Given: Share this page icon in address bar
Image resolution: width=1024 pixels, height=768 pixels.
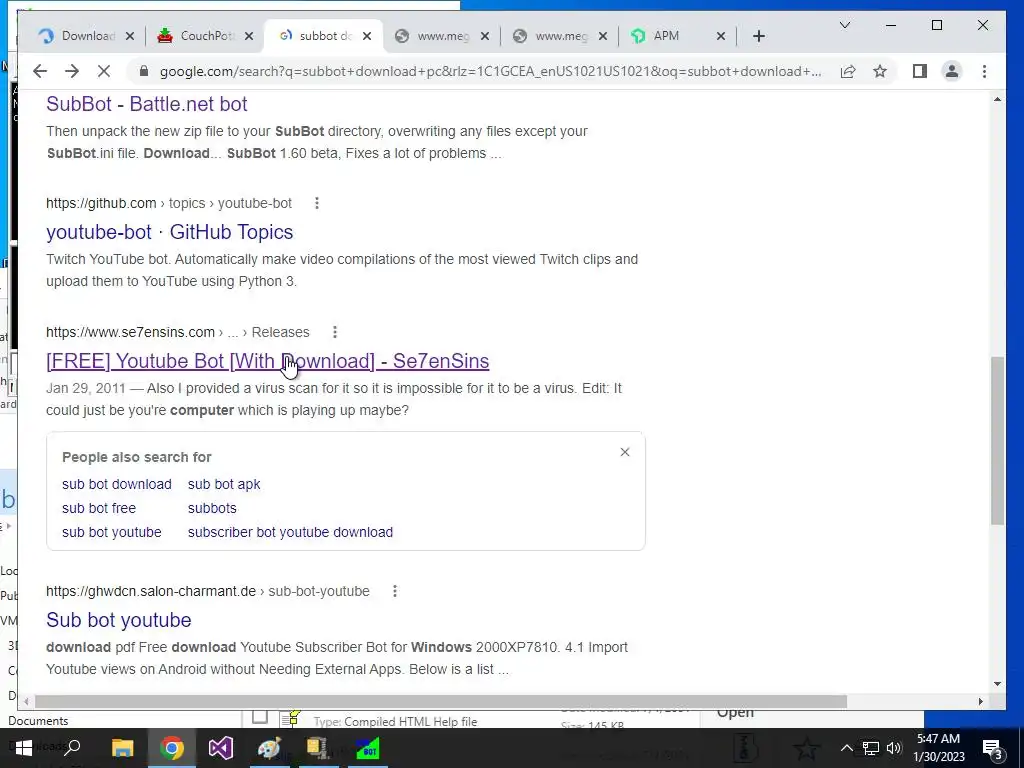Looking at the screenshot, I should [x=848, y=71].
